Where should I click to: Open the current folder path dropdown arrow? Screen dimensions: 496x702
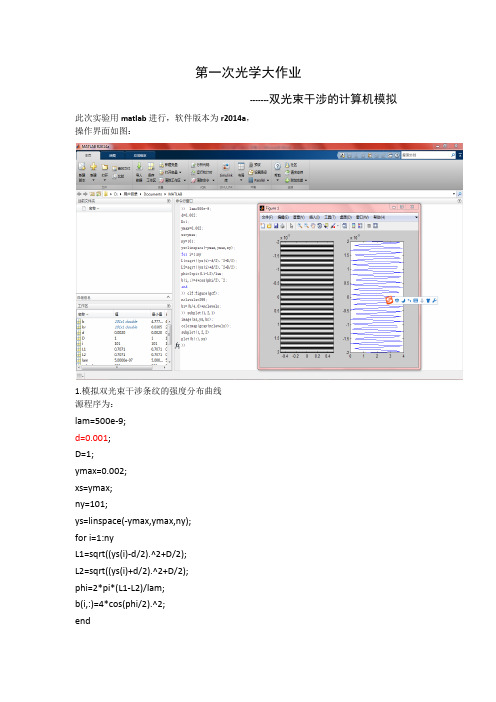point(453,194)
